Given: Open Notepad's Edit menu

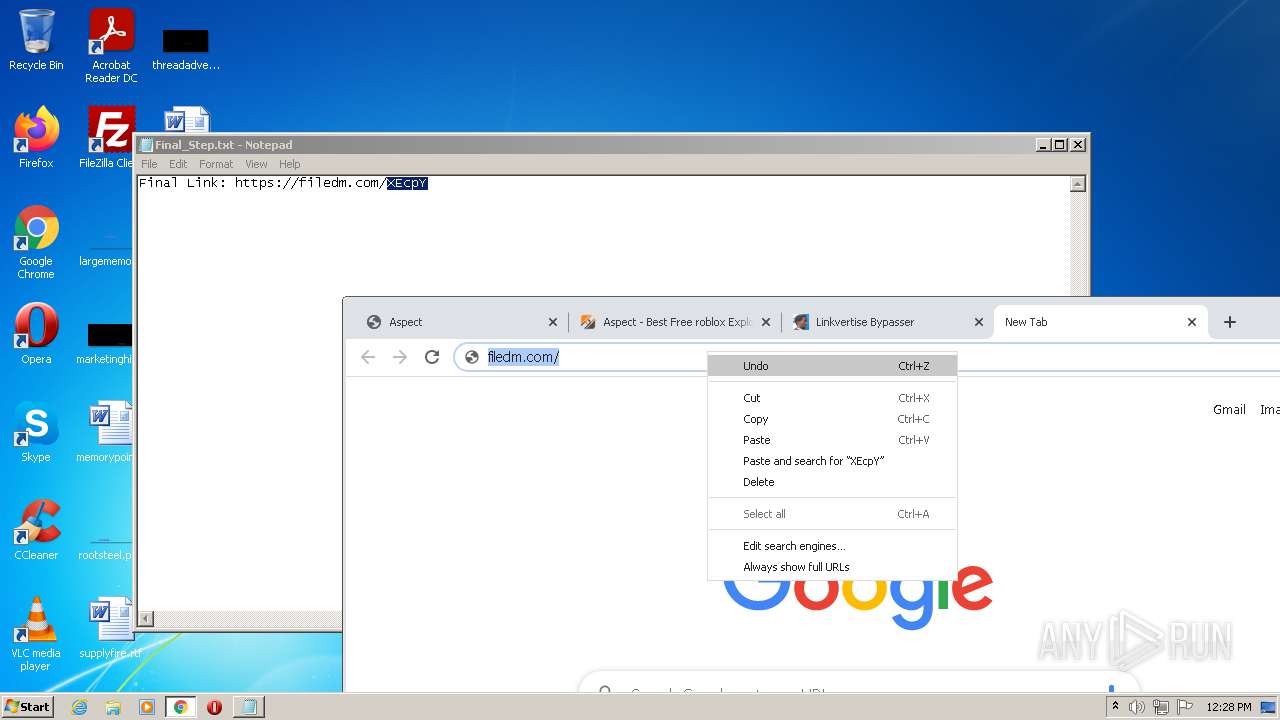Looking at the screenshot, I should 178,164.
